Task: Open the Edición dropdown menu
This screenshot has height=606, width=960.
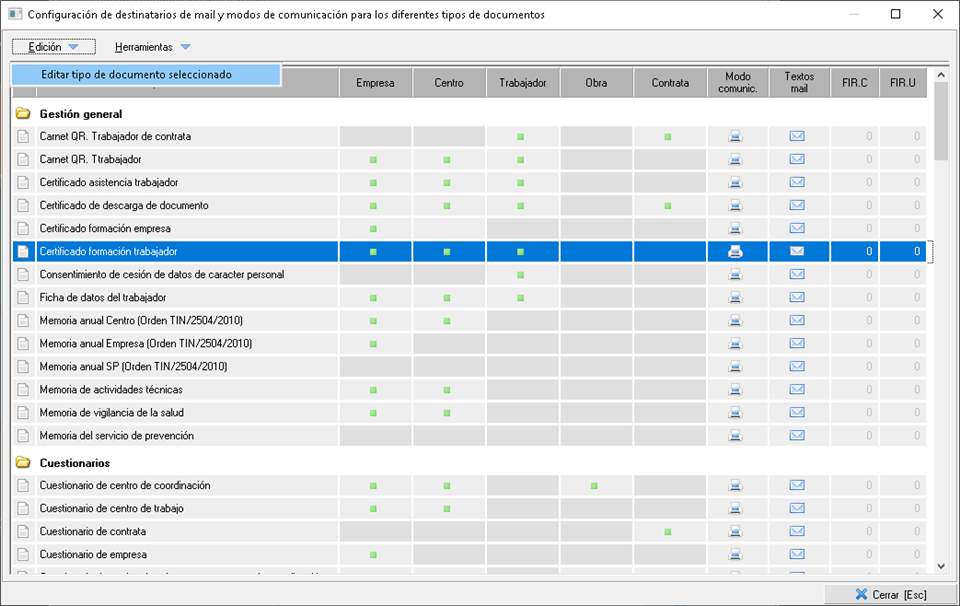Action: 54,47
